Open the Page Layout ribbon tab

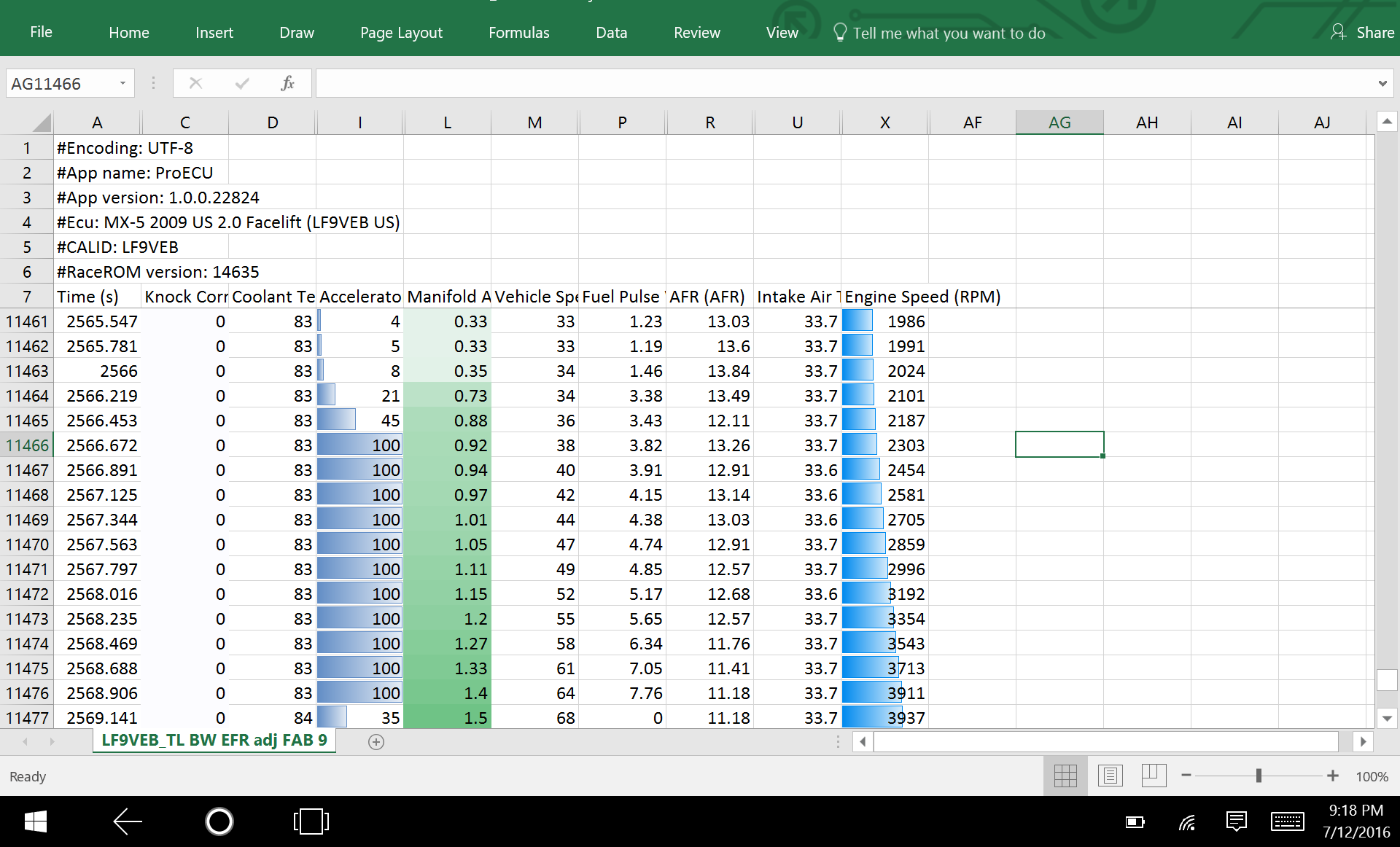(401, 33)
